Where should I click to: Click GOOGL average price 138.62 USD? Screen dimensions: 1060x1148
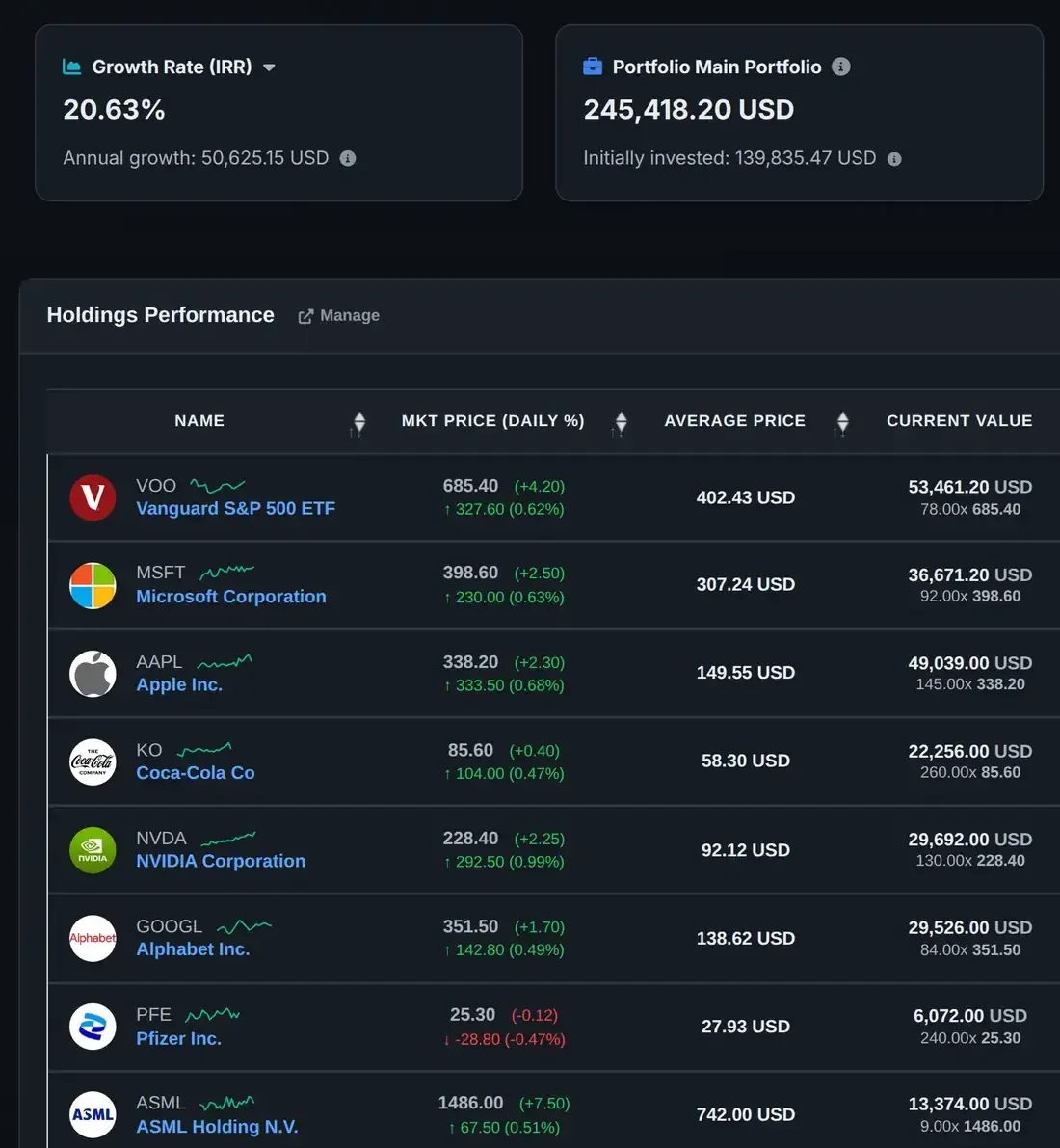point(745,939)
